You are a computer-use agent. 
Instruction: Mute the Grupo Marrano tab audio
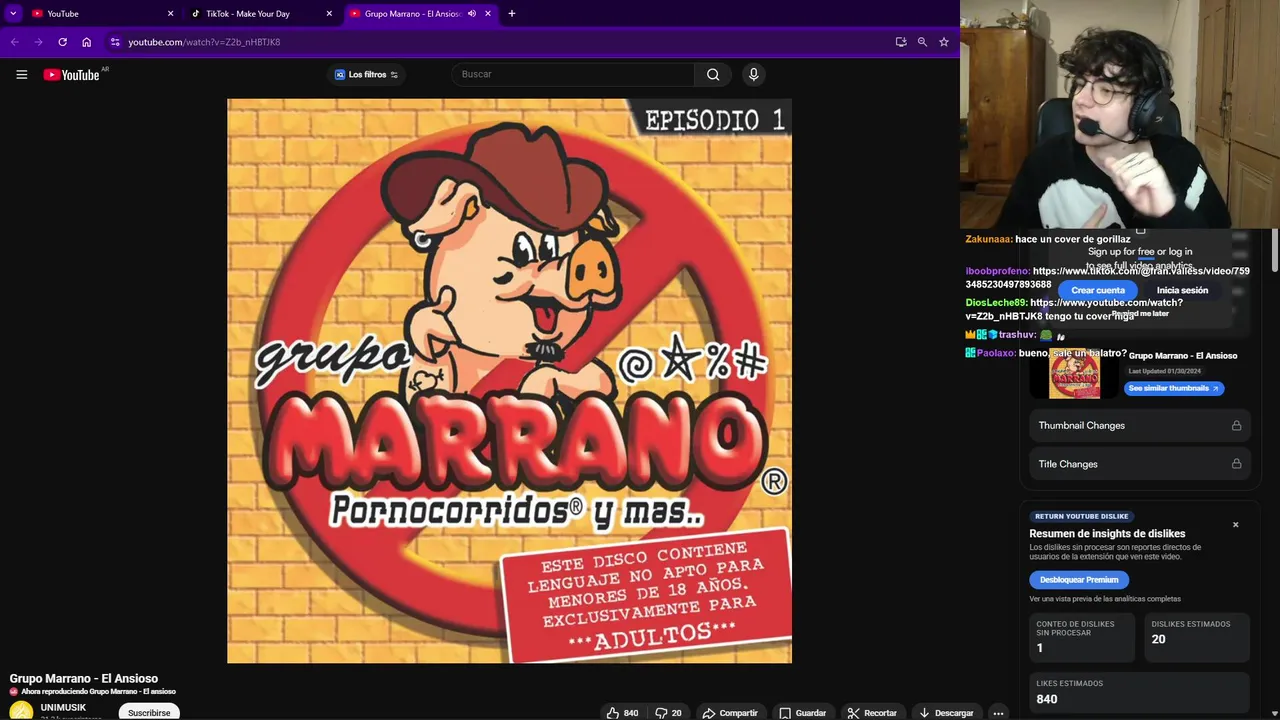[x=472, y=14]
